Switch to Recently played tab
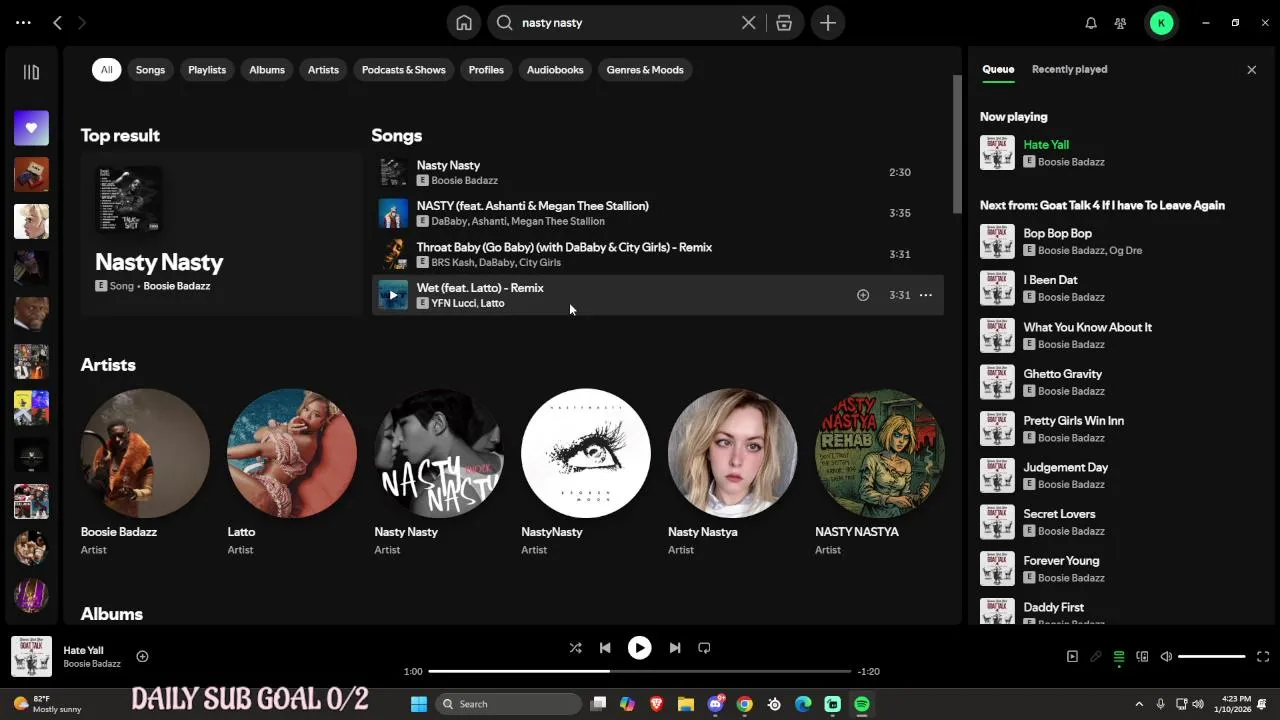 click(1069, 69)
